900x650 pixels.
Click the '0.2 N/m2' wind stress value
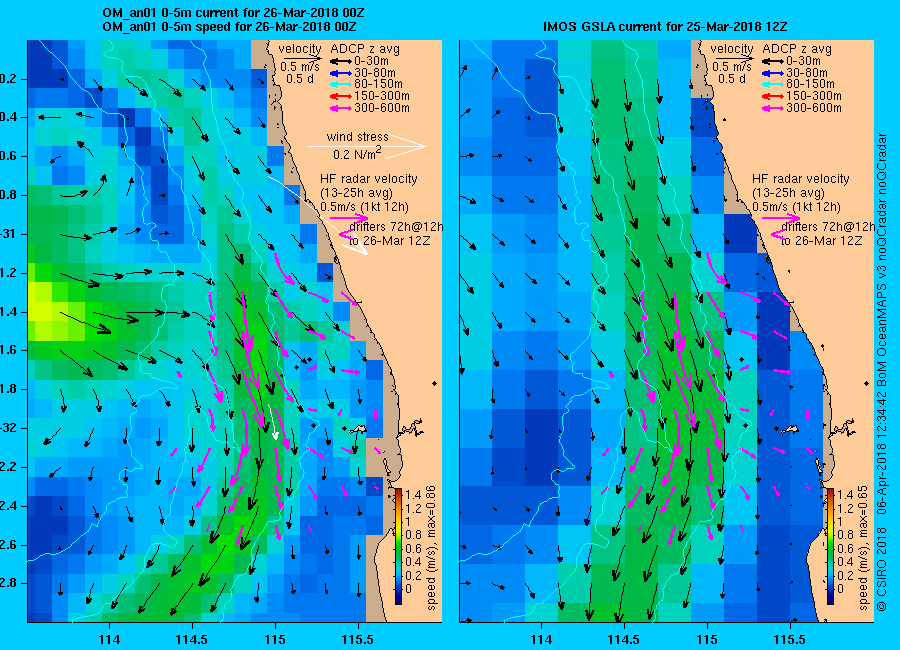[357, 153]
